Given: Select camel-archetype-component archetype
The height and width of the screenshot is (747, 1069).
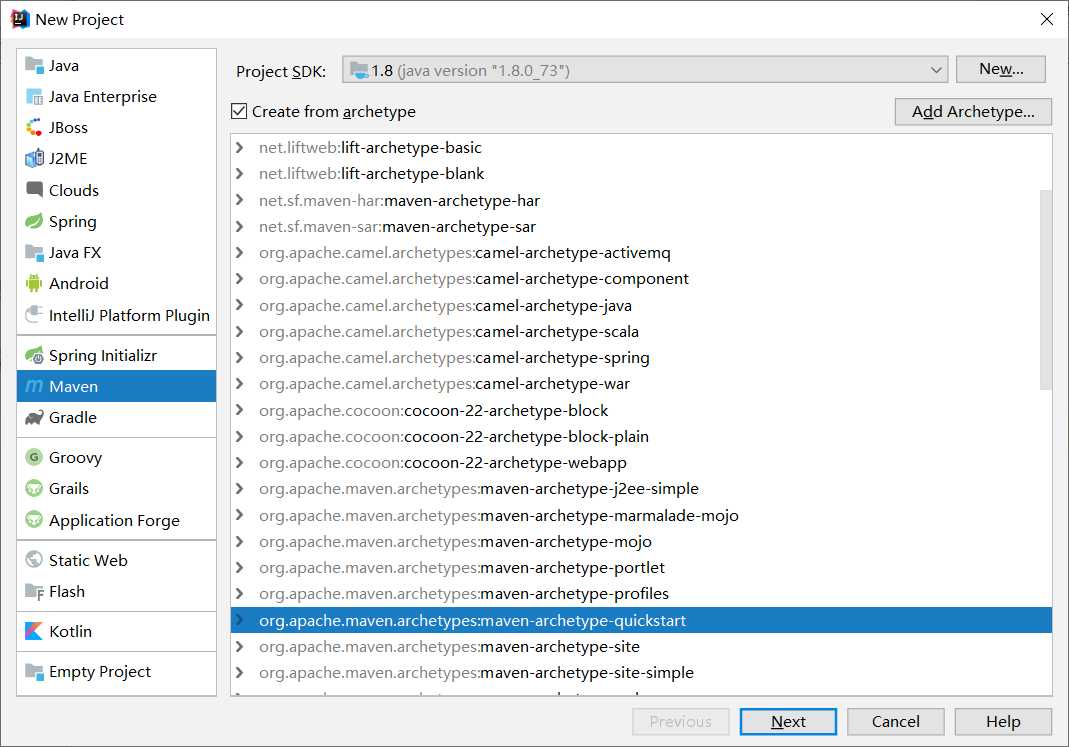Looking at the screenshot, I should pos(641,279).
